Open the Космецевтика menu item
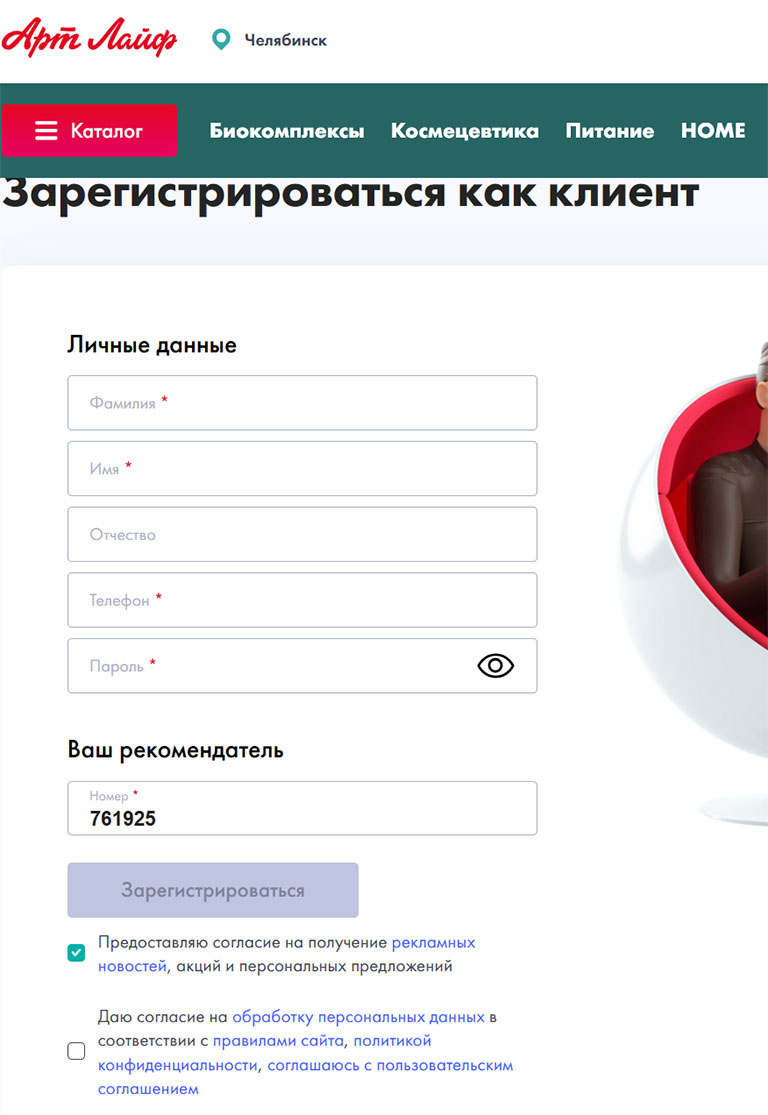This screenshot has height=1115, width=768. click(465, 131)
